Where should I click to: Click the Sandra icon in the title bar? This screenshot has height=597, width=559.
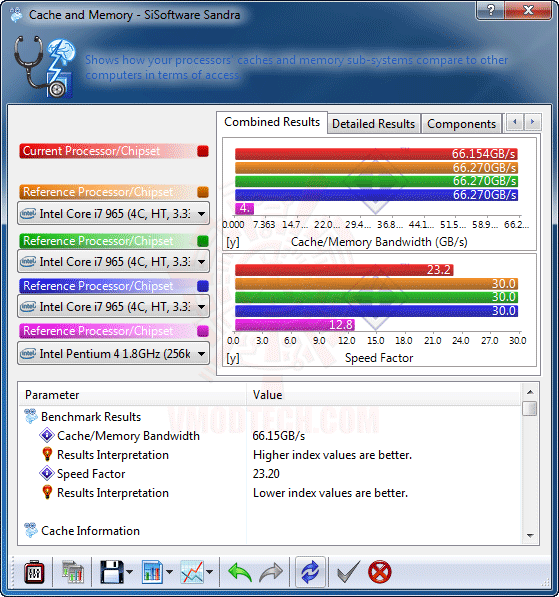16,15
